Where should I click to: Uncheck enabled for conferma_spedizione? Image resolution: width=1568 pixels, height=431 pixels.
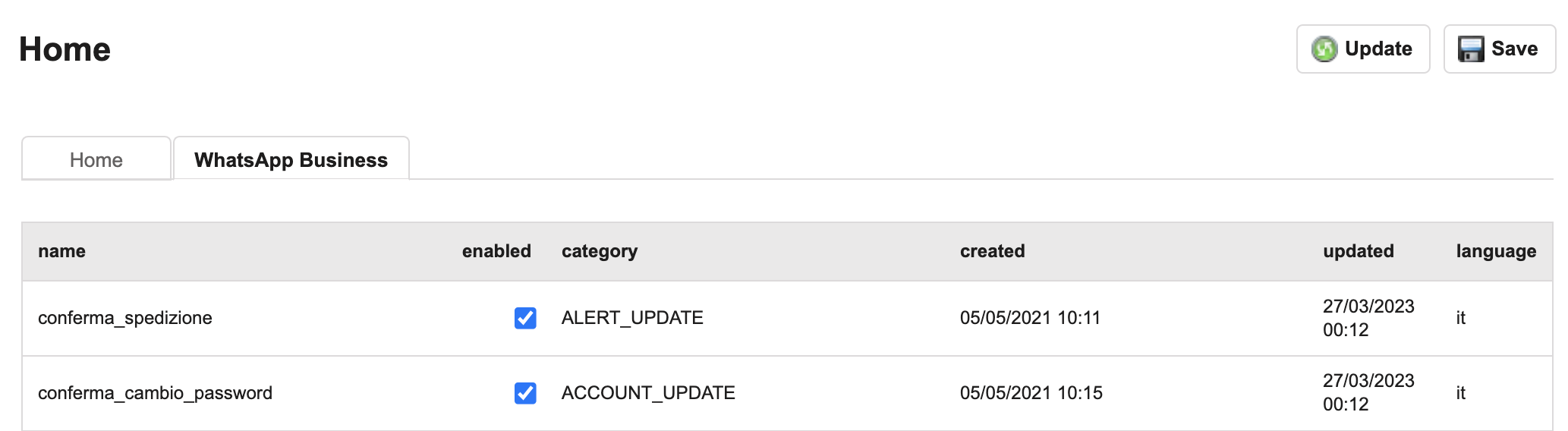(525, 318)
